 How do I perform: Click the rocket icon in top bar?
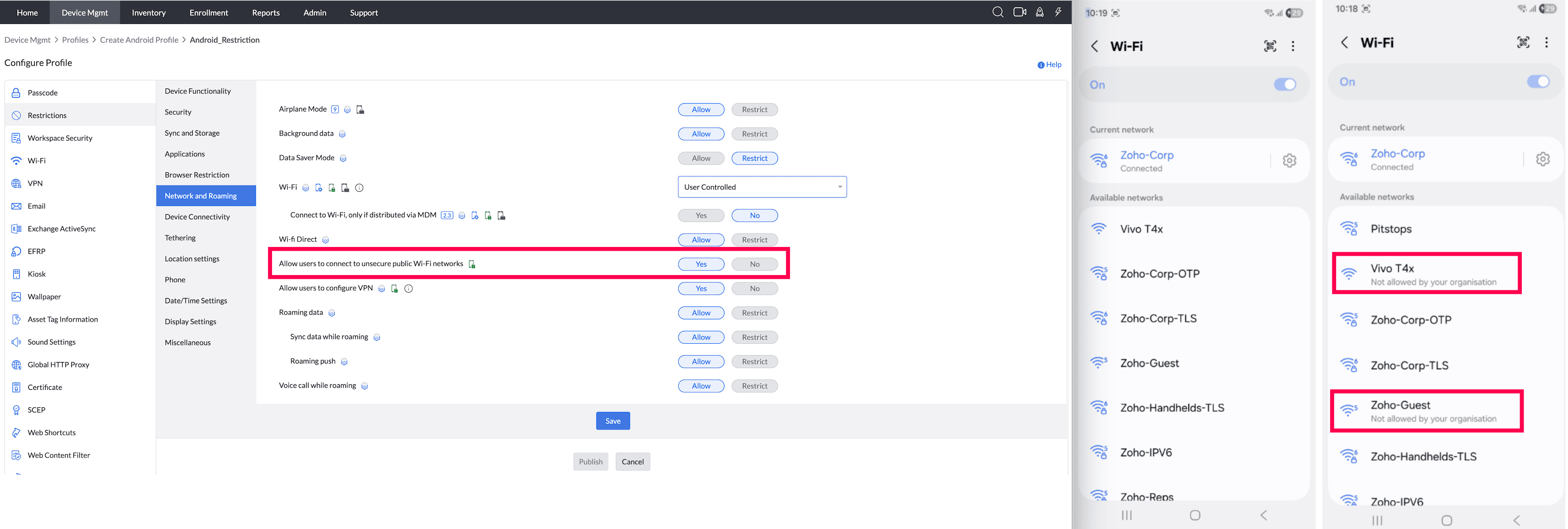pyautogui.click(x=1039, y=12)
